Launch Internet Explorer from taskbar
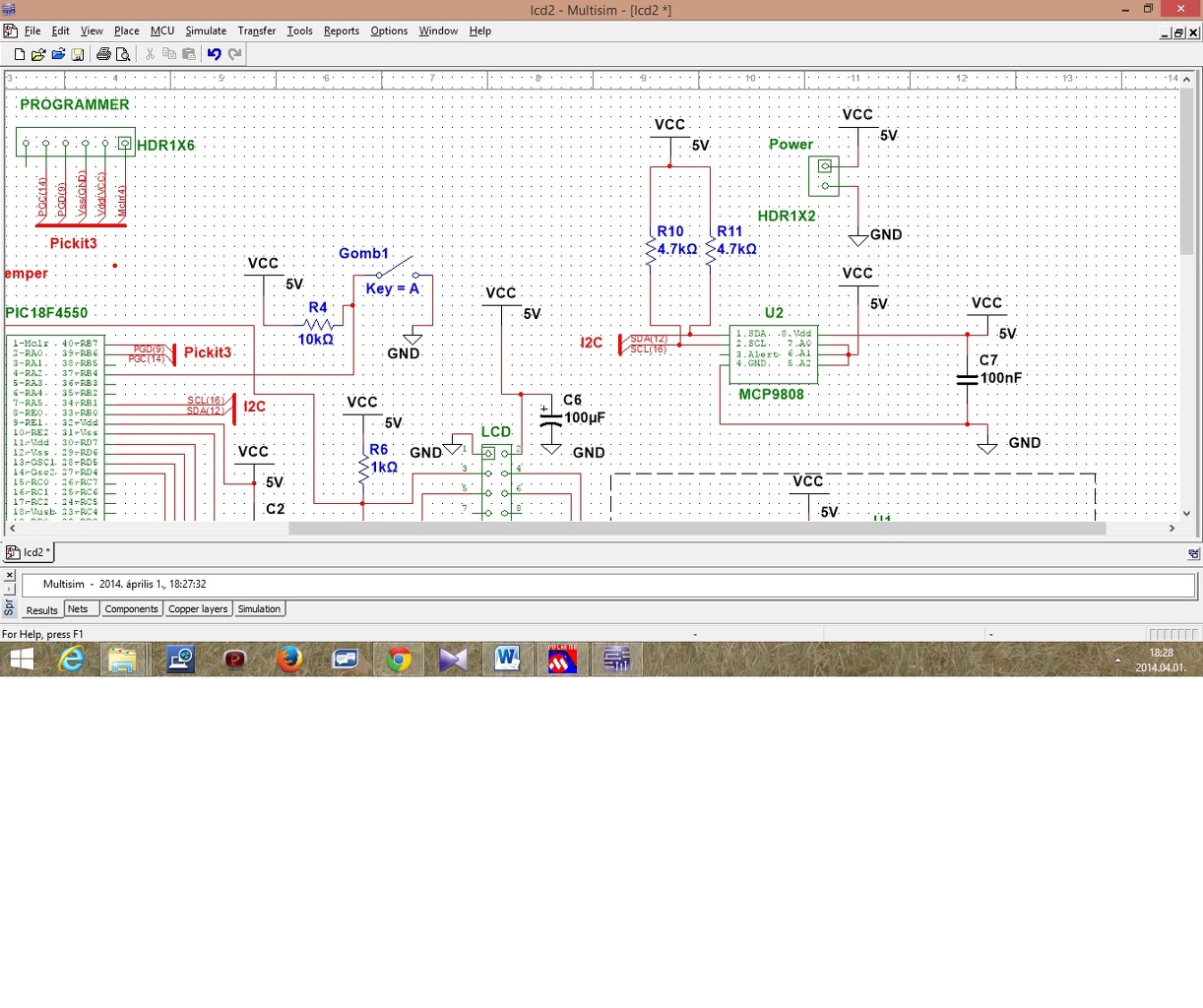The height and width of the screenshot is (1008, 1203). pyautogui.click(x=72, y=660)
